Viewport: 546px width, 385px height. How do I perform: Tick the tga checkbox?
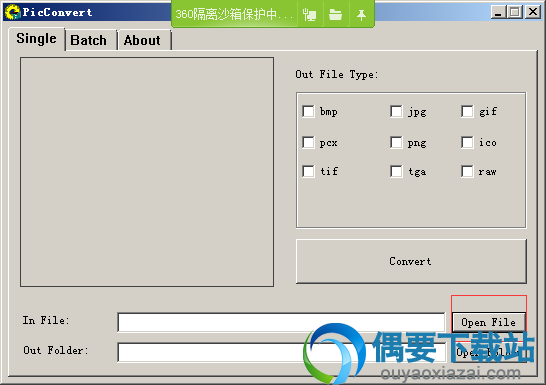pyautogui.click(x=396, y=171)
